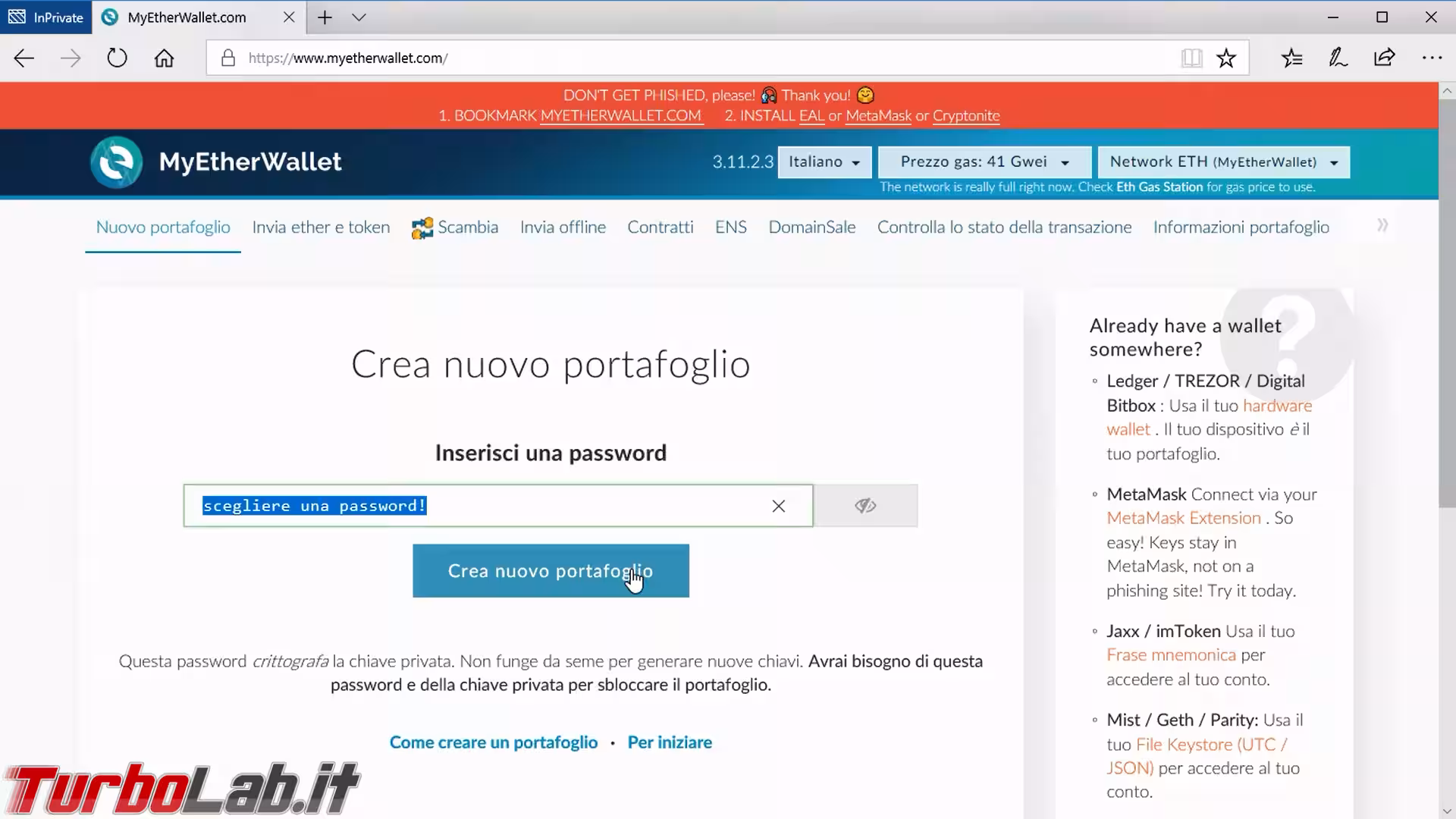Open the Scambia tab
The width and height of the screenshot is (1456, 819).
click(x=455, y=227)
